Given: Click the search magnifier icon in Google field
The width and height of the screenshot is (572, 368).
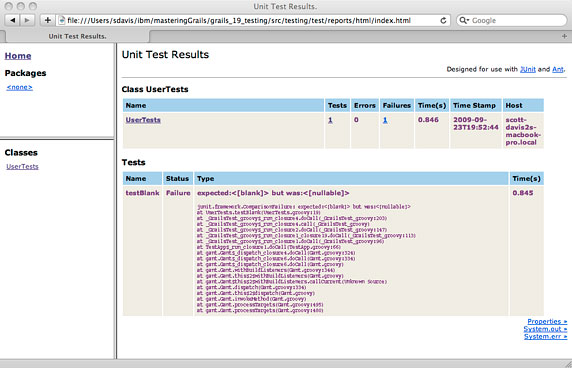Looking at the screenshot, I should click(x=463, y=20).
